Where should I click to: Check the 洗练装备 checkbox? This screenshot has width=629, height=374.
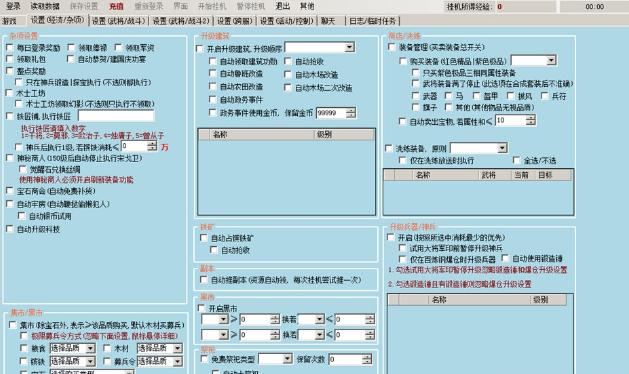point(388,148)
